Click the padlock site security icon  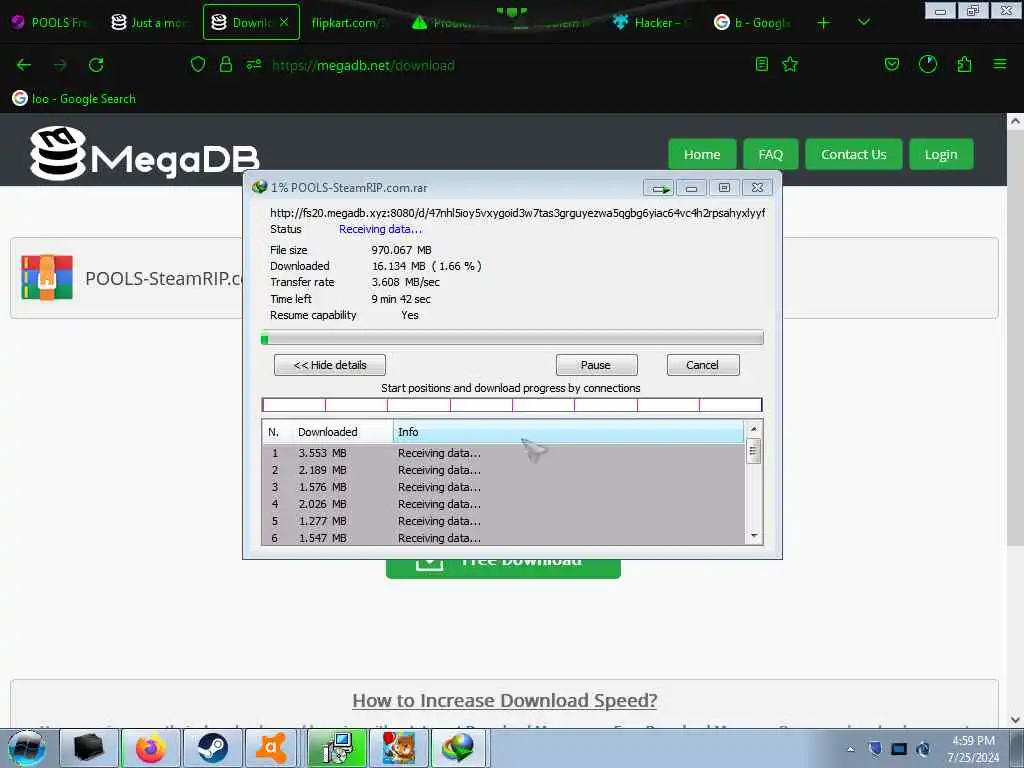(226, 64)
